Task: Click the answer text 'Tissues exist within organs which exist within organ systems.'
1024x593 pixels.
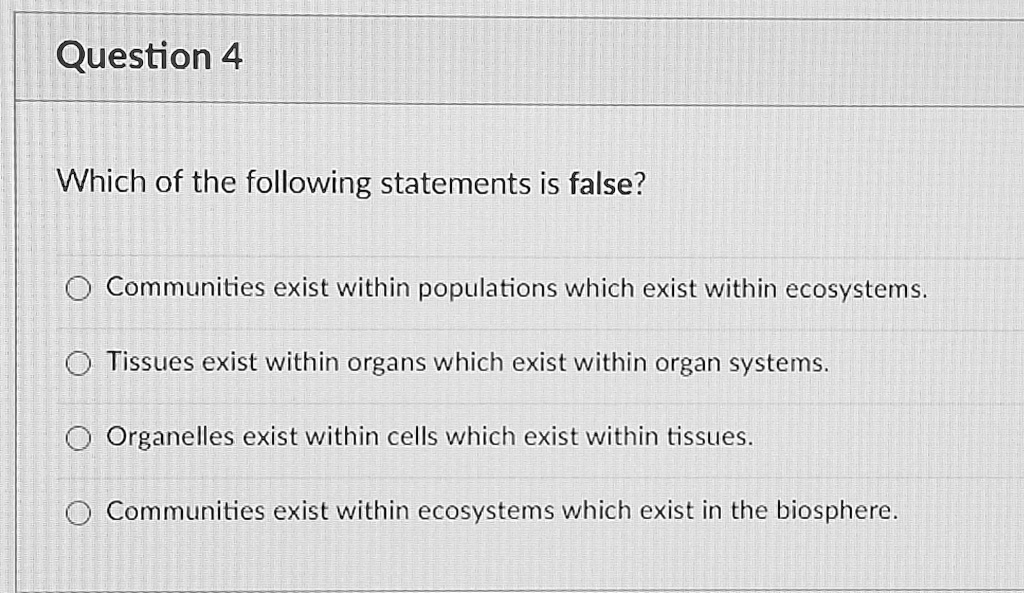Action: tap(468, 363)
